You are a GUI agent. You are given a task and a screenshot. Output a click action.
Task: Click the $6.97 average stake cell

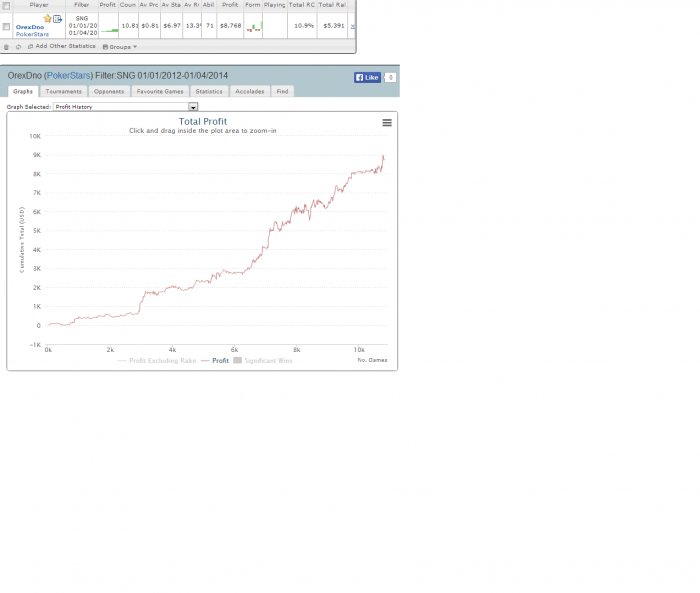click(172, 26)
